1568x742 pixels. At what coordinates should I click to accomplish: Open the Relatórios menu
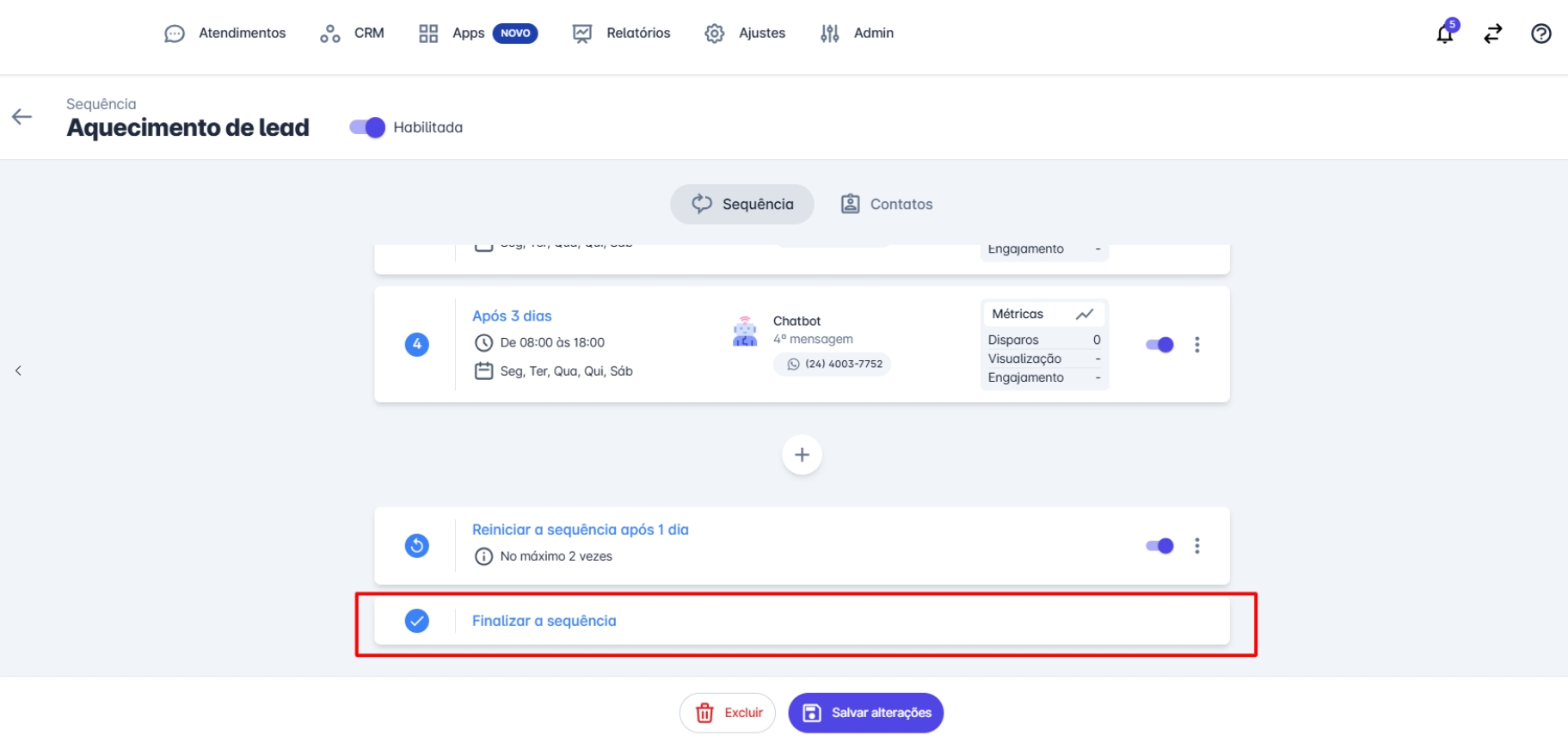point(622,34)
